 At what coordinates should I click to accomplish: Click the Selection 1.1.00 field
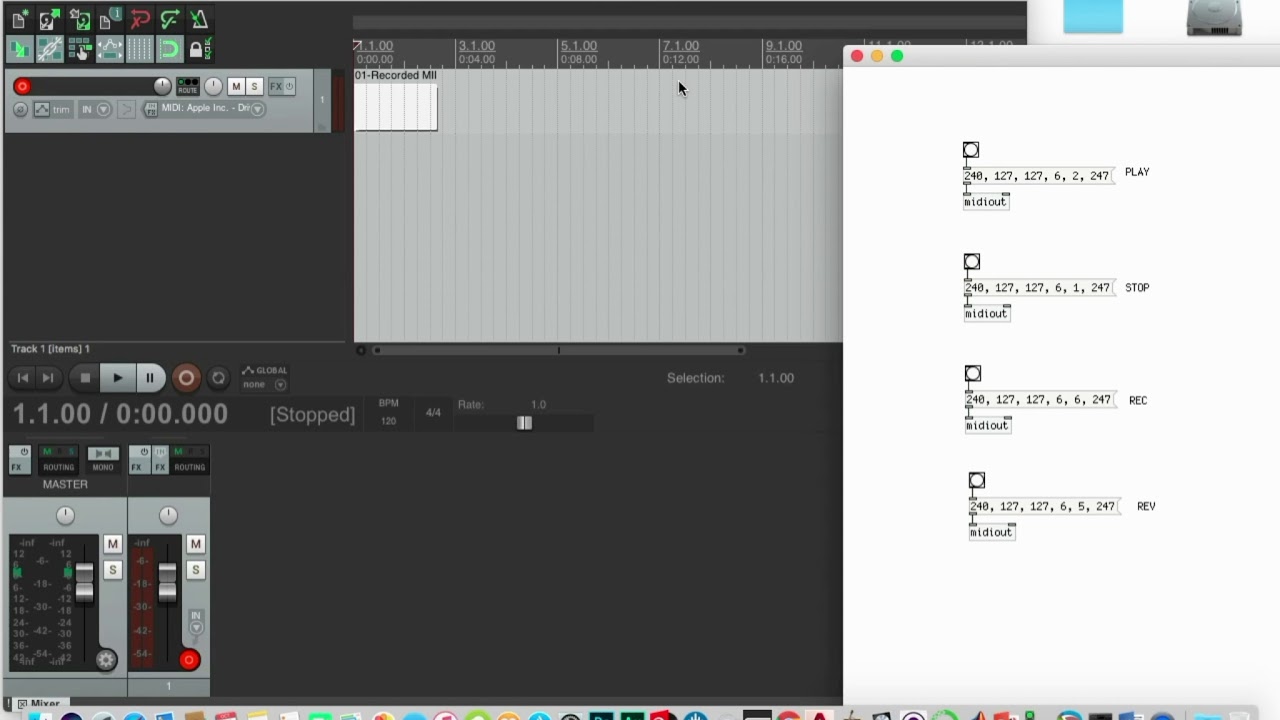(x=776, y=378)
